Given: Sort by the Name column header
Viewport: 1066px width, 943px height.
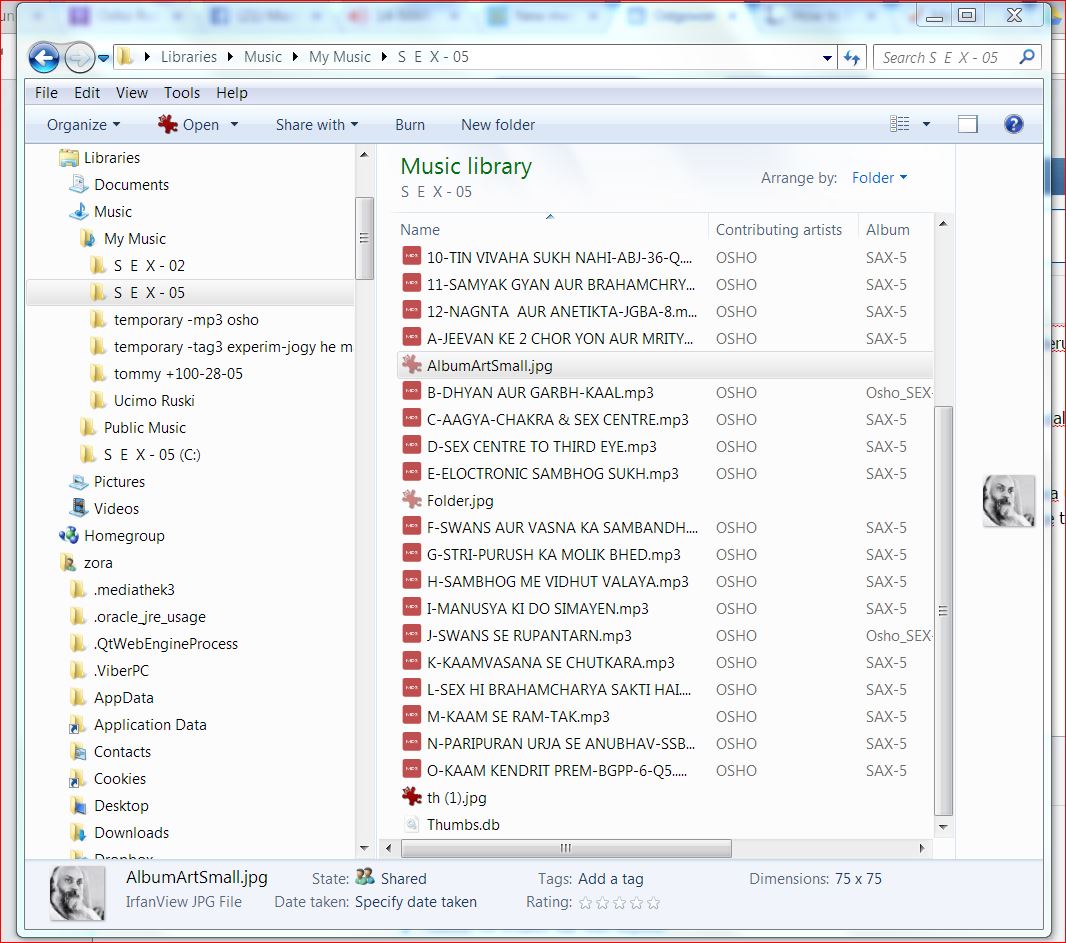Looking at the screenshot, I should pyautogui.click(x=419, y=230).
